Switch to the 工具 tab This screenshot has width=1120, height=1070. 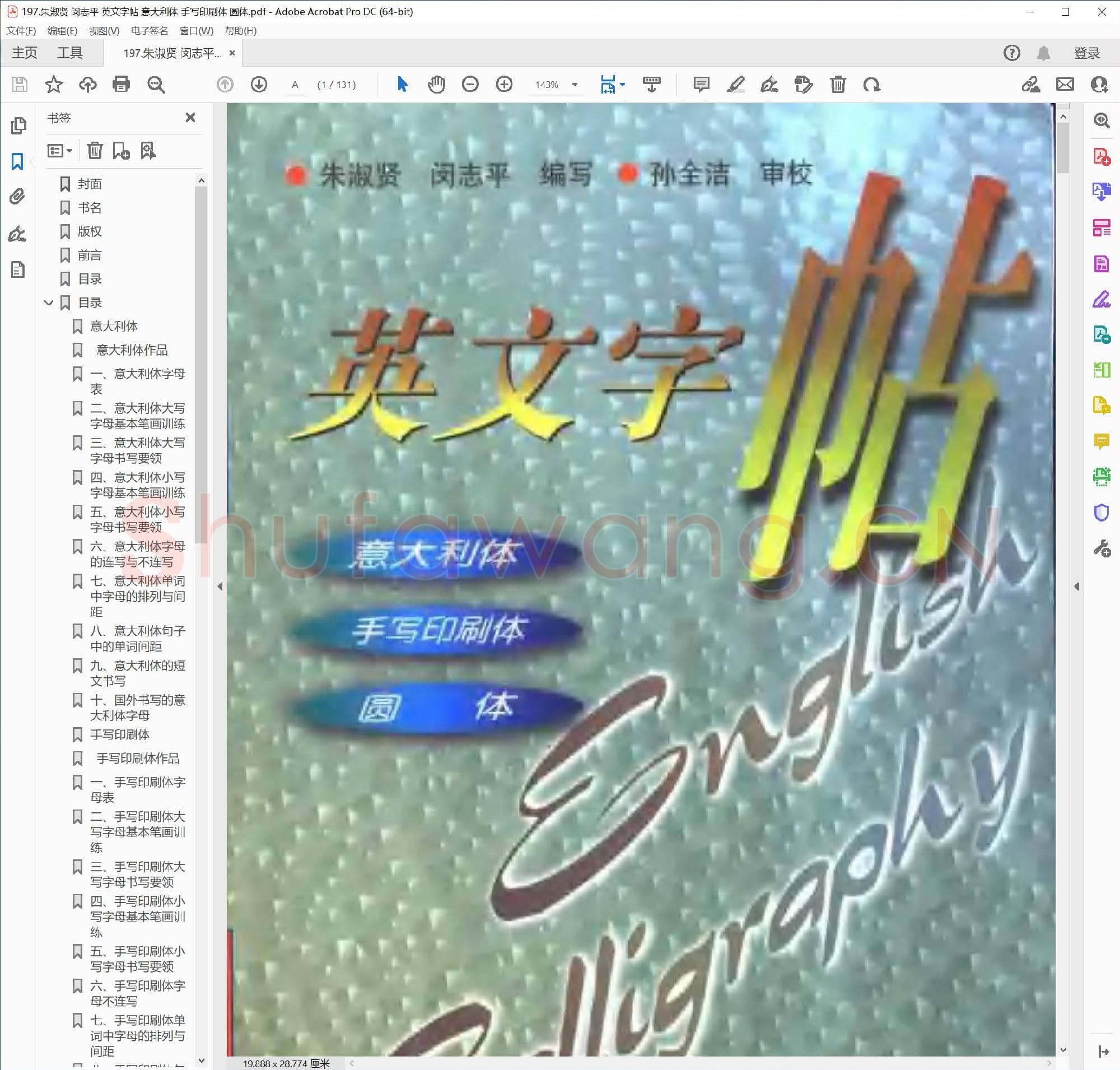pos(71,53)
